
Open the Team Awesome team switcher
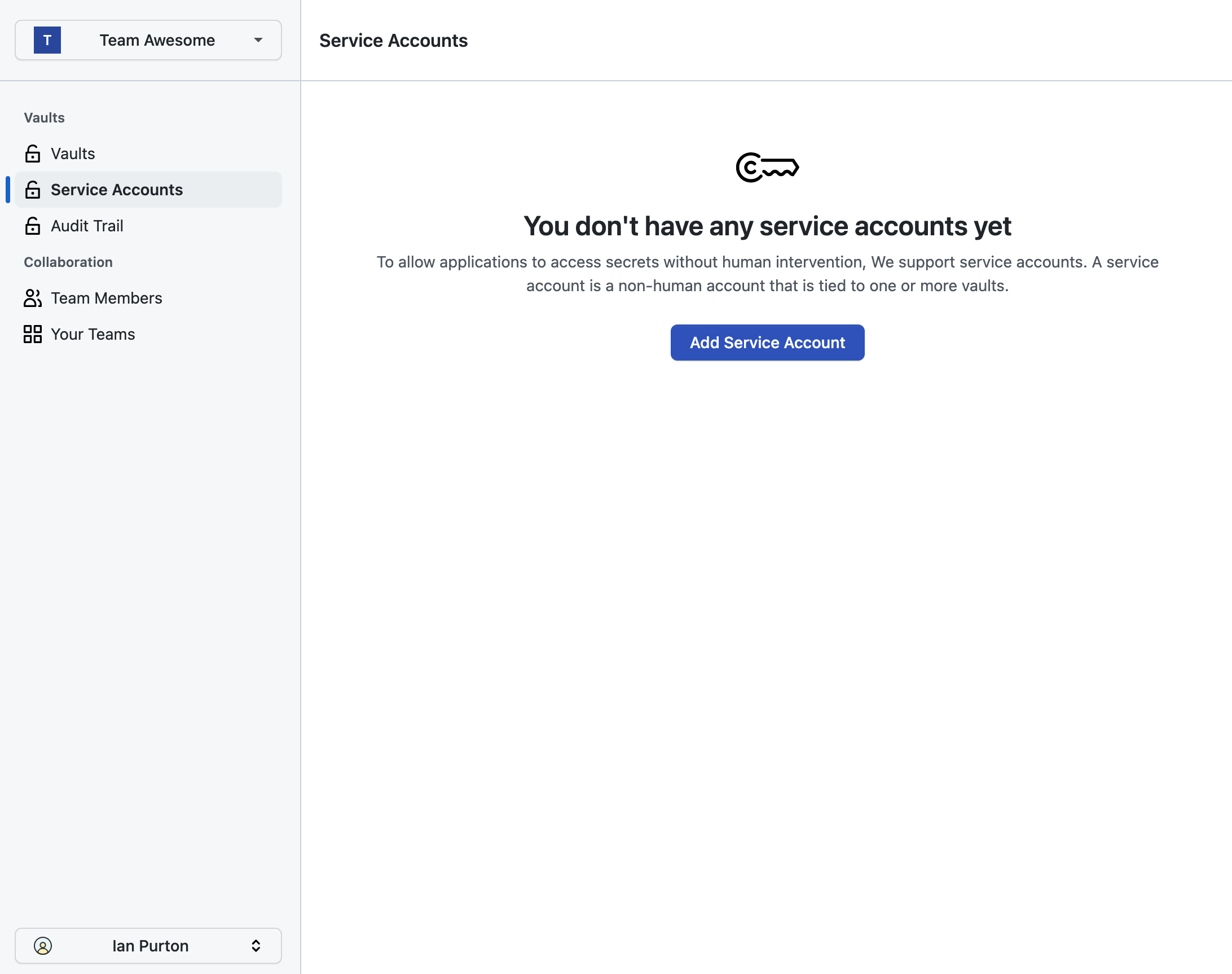[x=157, y=41]
